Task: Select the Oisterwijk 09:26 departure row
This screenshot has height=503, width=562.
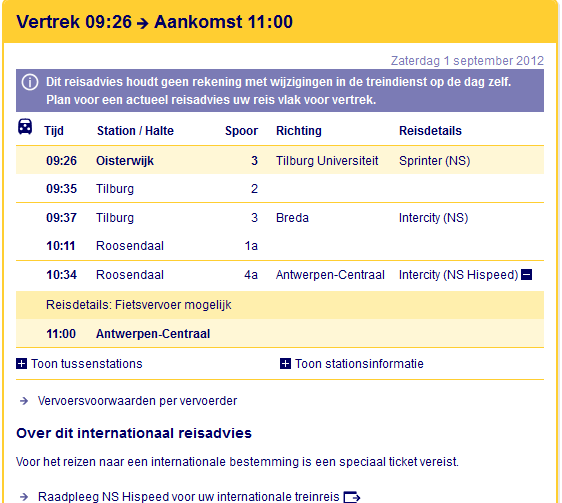Action: coord(280,160)
